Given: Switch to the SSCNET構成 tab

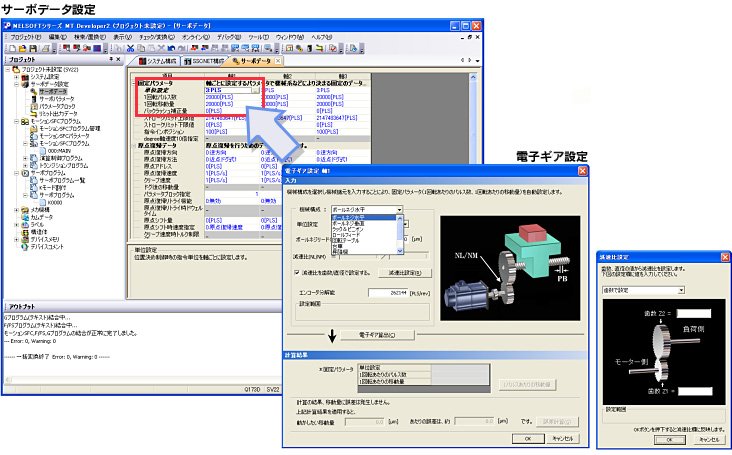Looking at the screenshot, I should pos(203,61).
